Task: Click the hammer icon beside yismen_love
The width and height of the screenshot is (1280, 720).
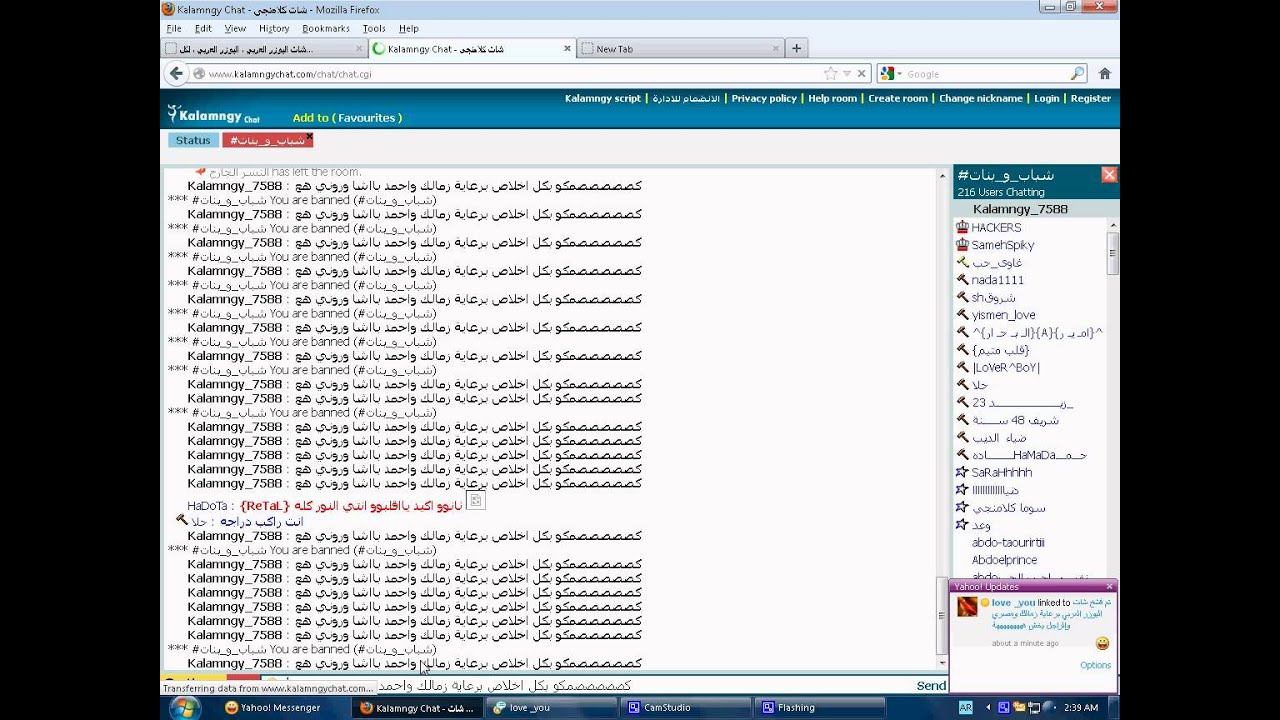Action: 962,315
